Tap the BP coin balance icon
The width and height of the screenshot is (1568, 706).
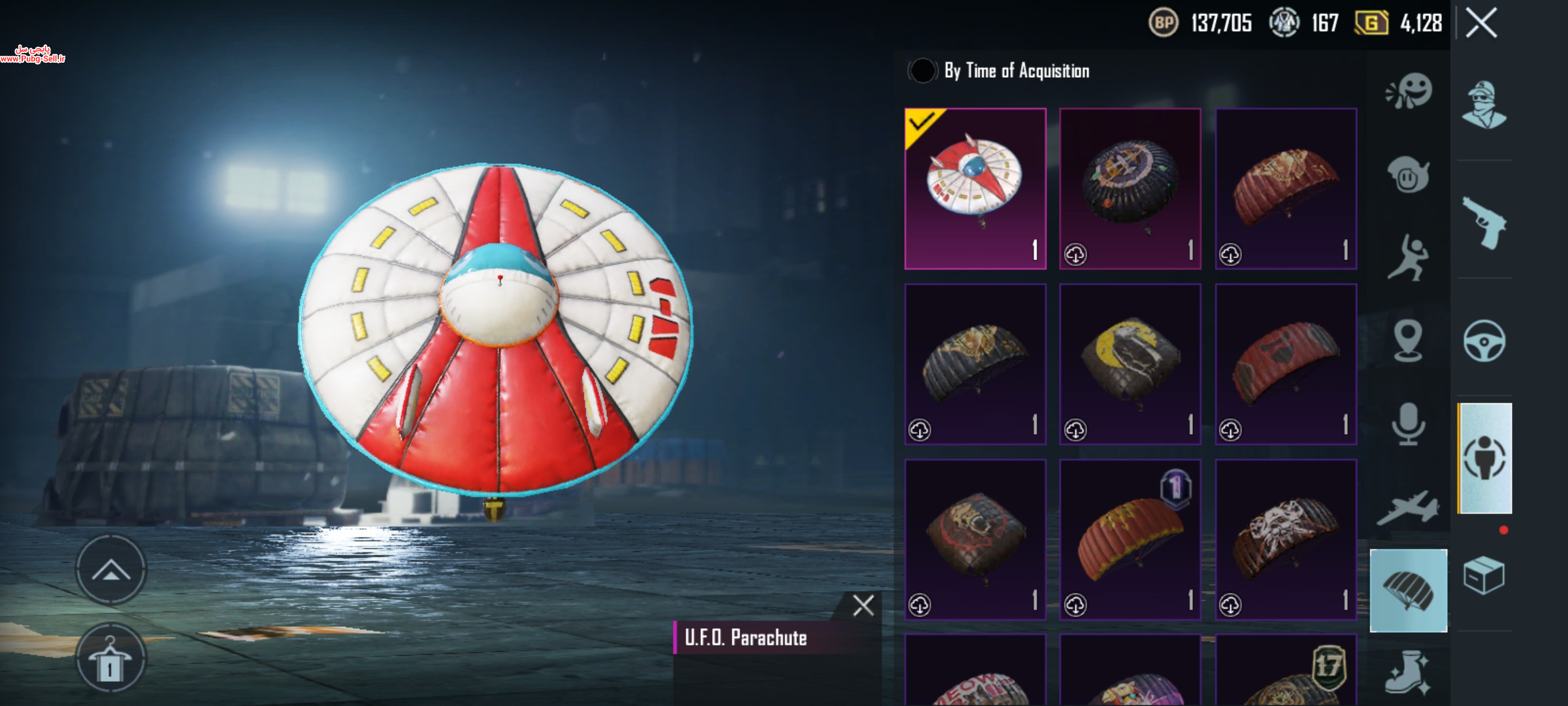point(1164,24)
